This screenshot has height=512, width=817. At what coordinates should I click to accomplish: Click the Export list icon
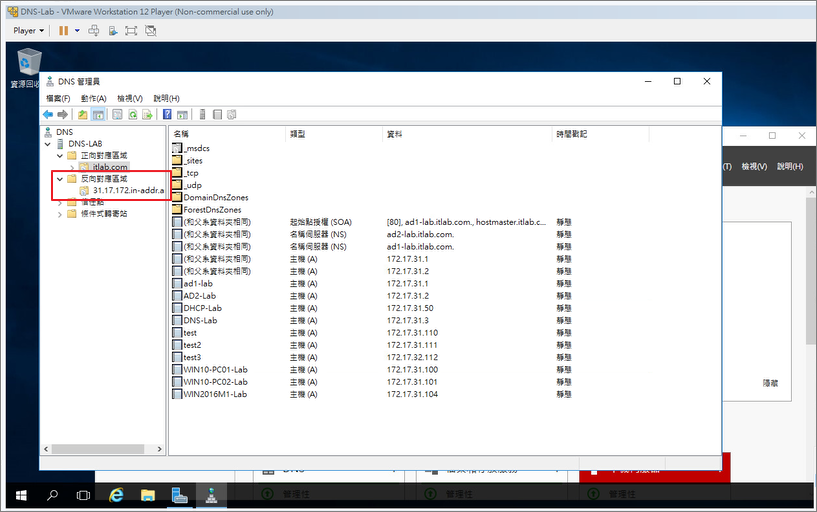(147, 115)
